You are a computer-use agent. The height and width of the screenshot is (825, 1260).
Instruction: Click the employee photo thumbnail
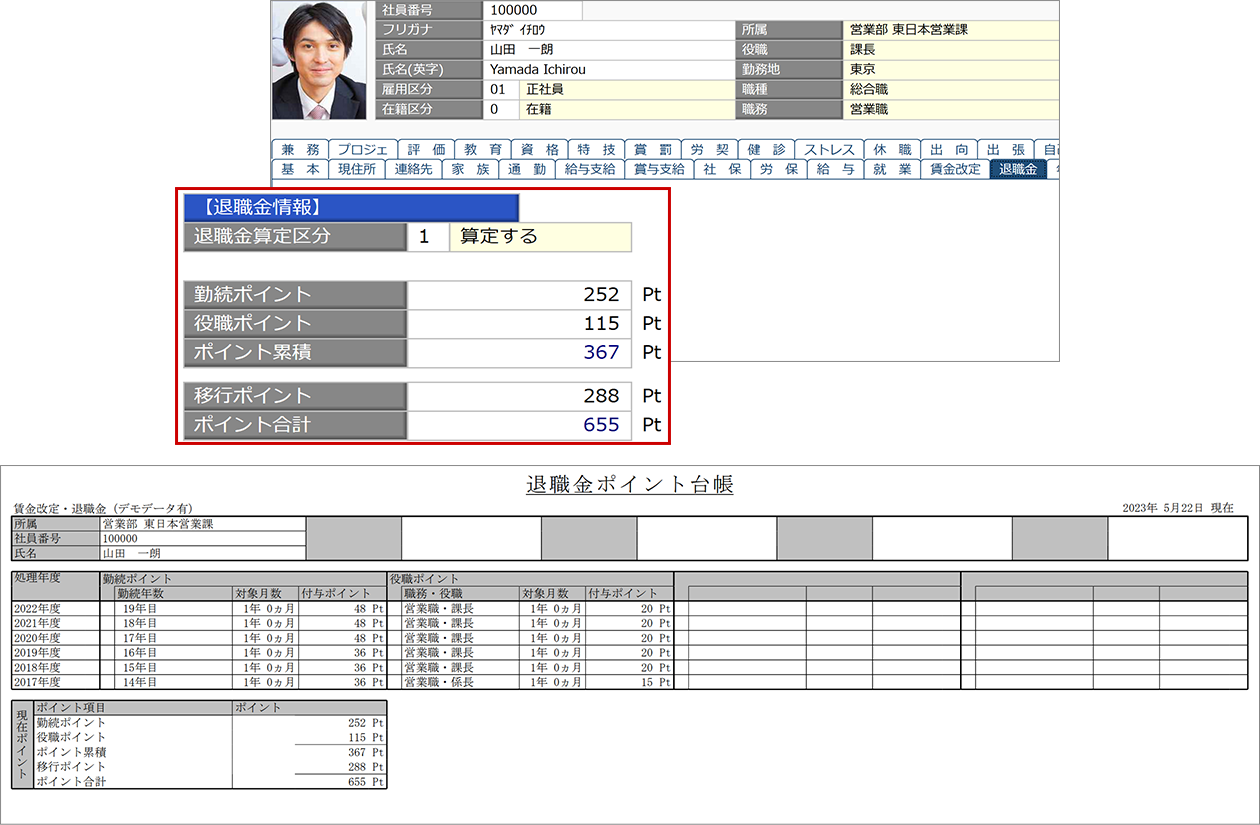[319, 61]
